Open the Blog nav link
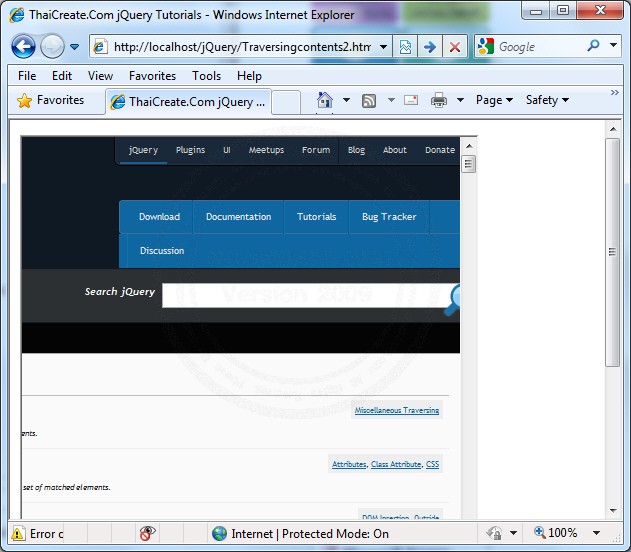Screen dimensions: 631x552 point(356,150)
